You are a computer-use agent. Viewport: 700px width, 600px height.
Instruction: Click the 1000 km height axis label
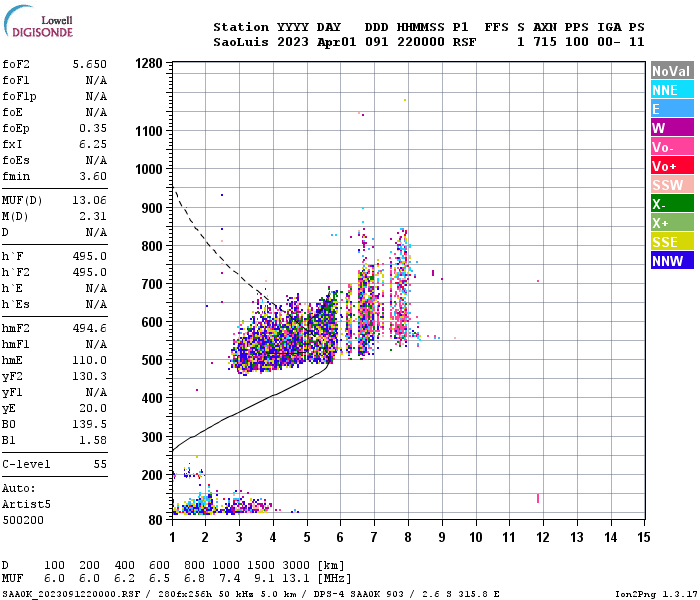pyautogui.click(x=149, y=169)
